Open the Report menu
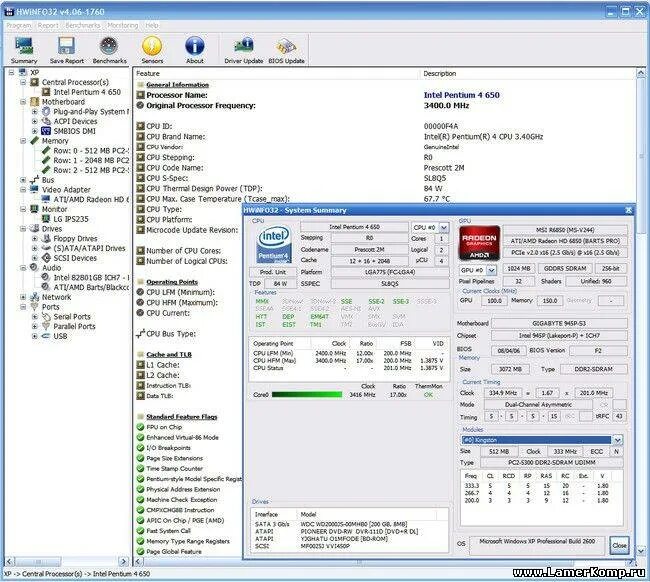This screenshot has height=582, width=650. 48,25
